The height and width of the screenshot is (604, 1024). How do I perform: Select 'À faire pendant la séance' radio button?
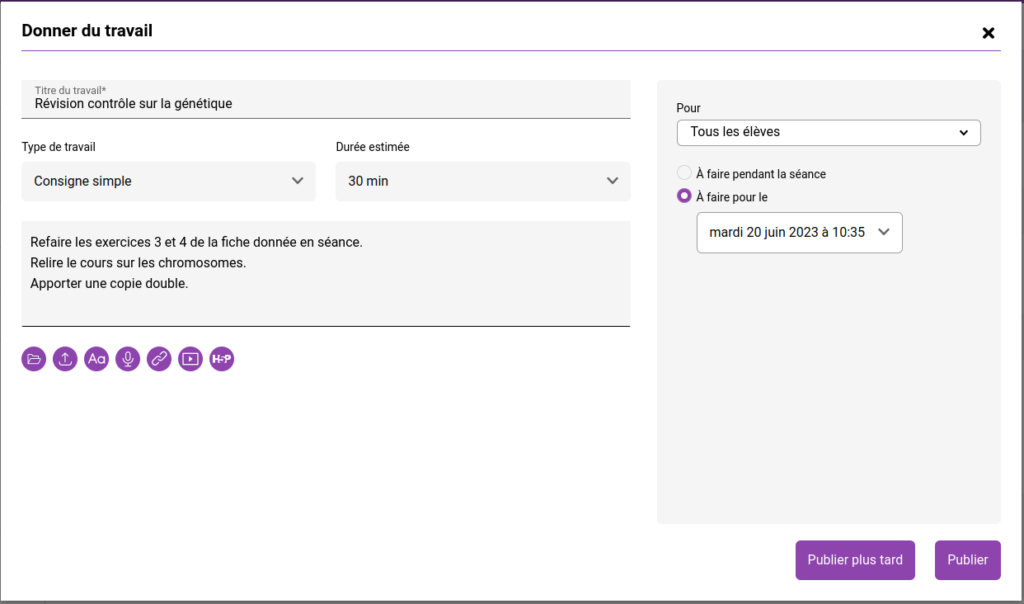pyautogui.click(x=684, y=173)
